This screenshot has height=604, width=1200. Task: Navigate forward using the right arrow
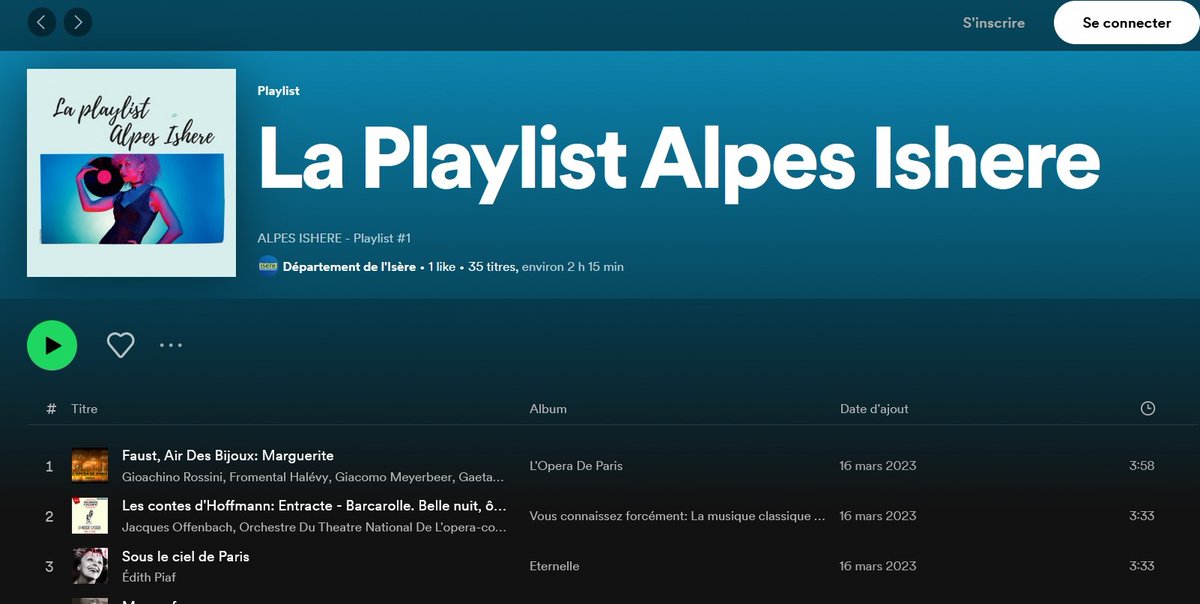77,21
